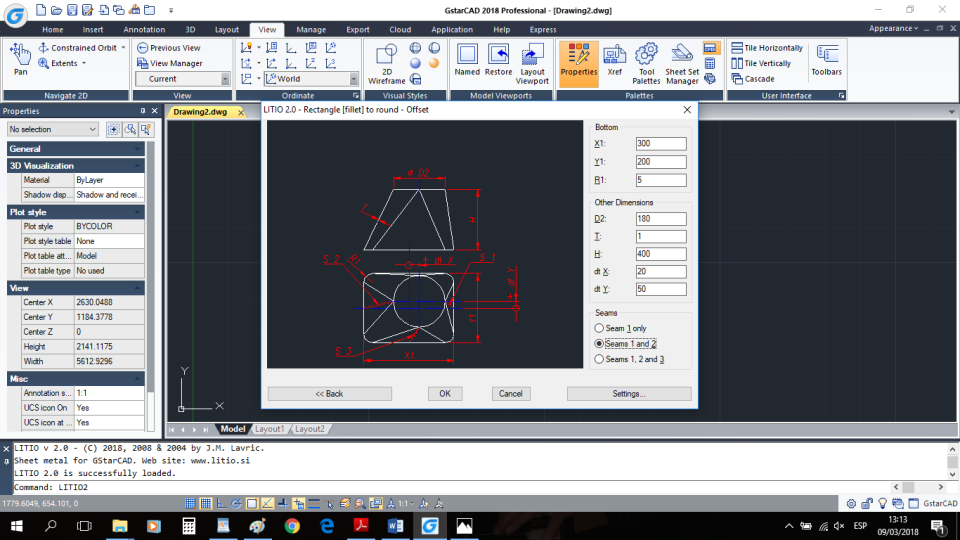The image size is (960, 540).
Task: Click the 'Settings...' button
Action: click(x=629, y=394)
